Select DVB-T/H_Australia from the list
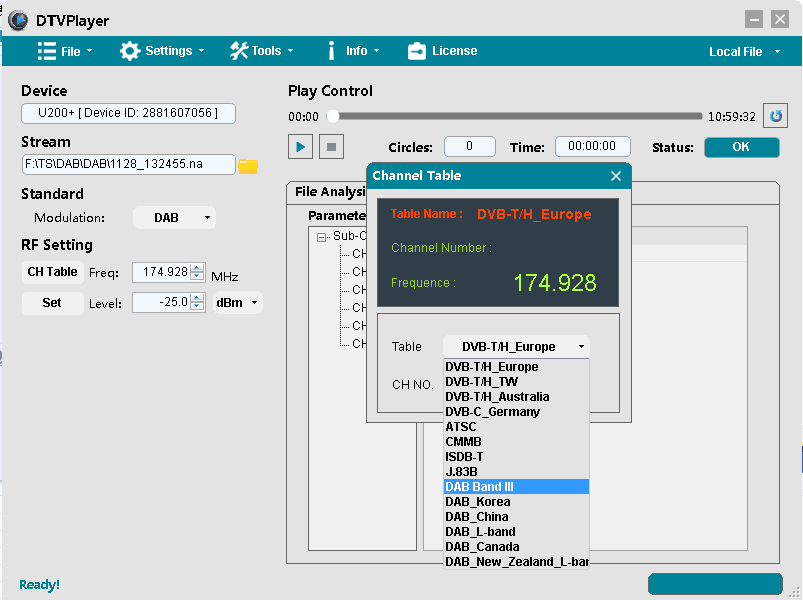The height and width of the screenshot is (600, 803). tap(516, 397)
